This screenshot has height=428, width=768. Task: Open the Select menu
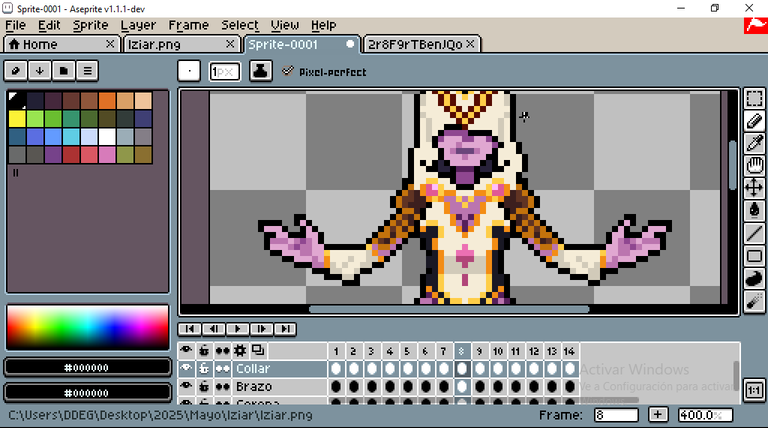240,25
